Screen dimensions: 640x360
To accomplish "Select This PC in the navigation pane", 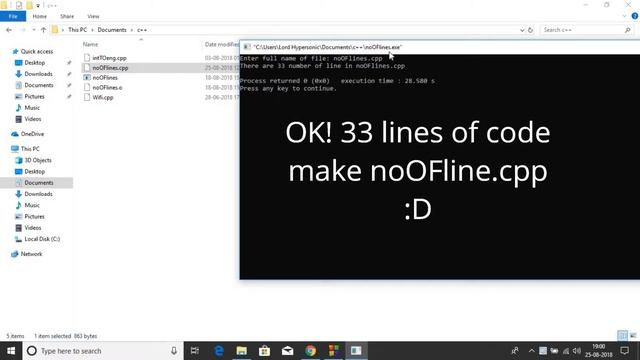I will 30,149.
